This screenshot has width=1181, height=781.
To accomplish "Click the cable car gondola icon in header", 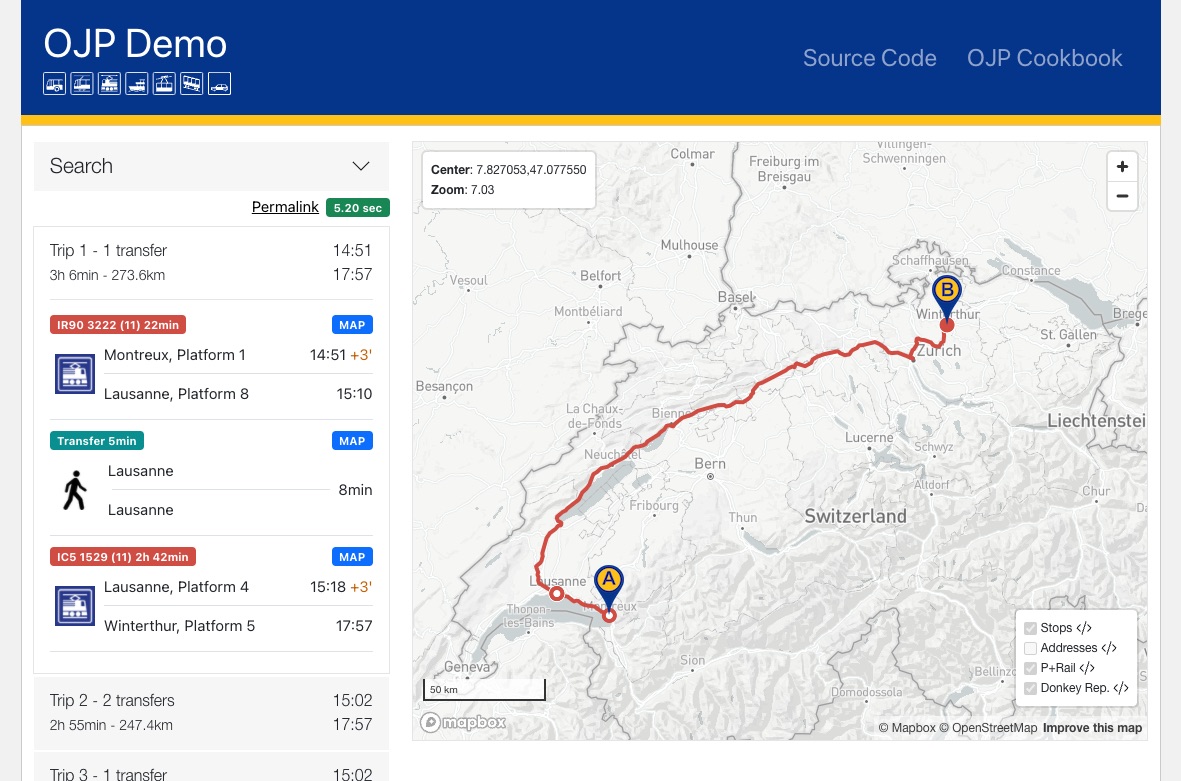I will click(x=164, y=84).
